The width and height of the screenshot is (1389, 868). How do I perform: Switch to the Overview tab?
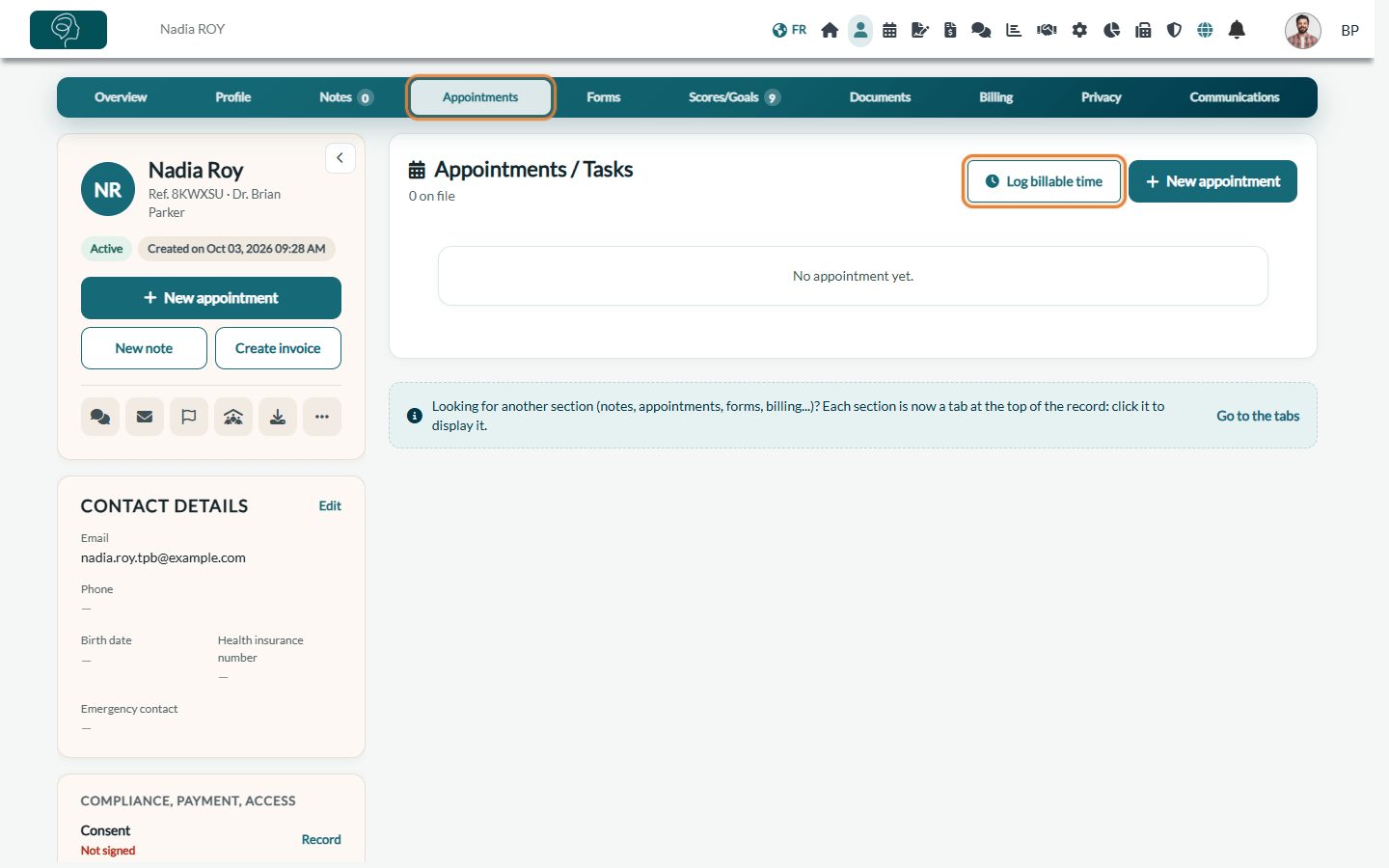[x=121, y=97]
